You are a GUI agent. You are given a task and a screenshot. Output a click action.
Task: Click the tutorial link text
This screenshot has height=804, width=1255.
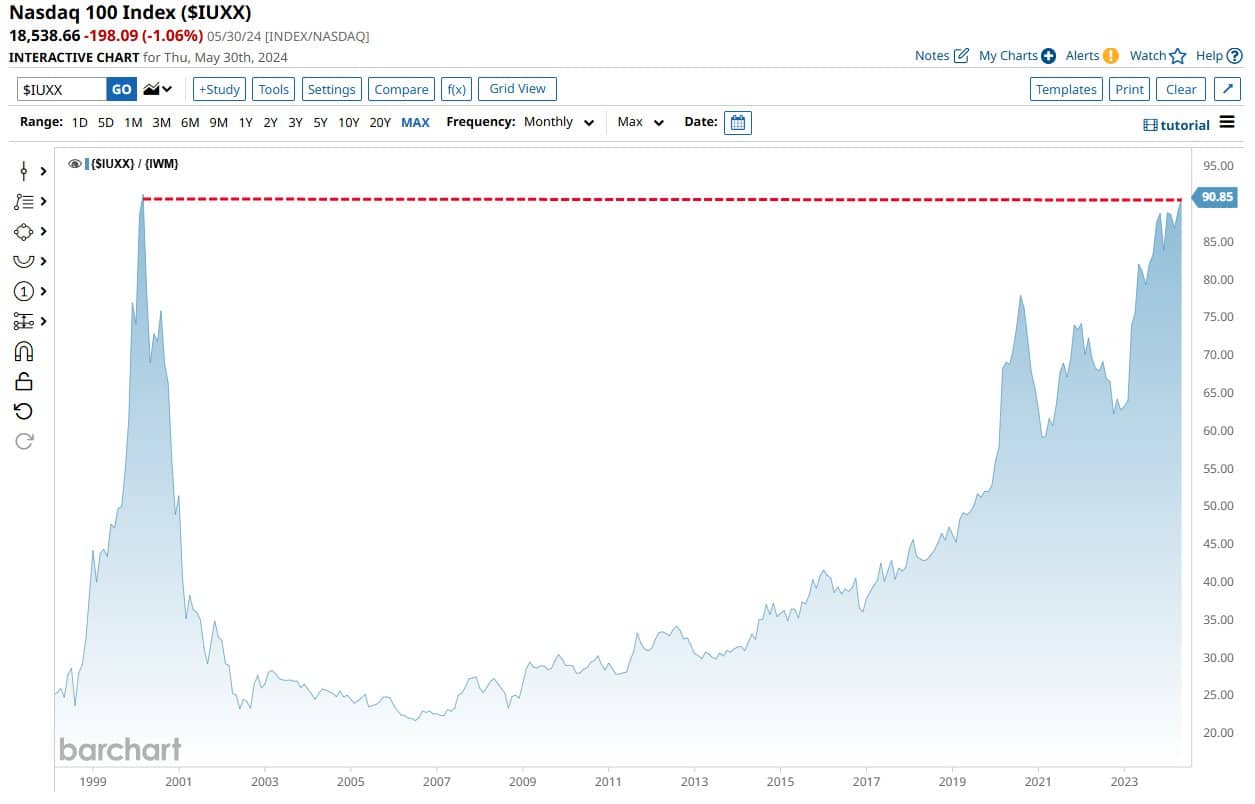point(1185,125)
